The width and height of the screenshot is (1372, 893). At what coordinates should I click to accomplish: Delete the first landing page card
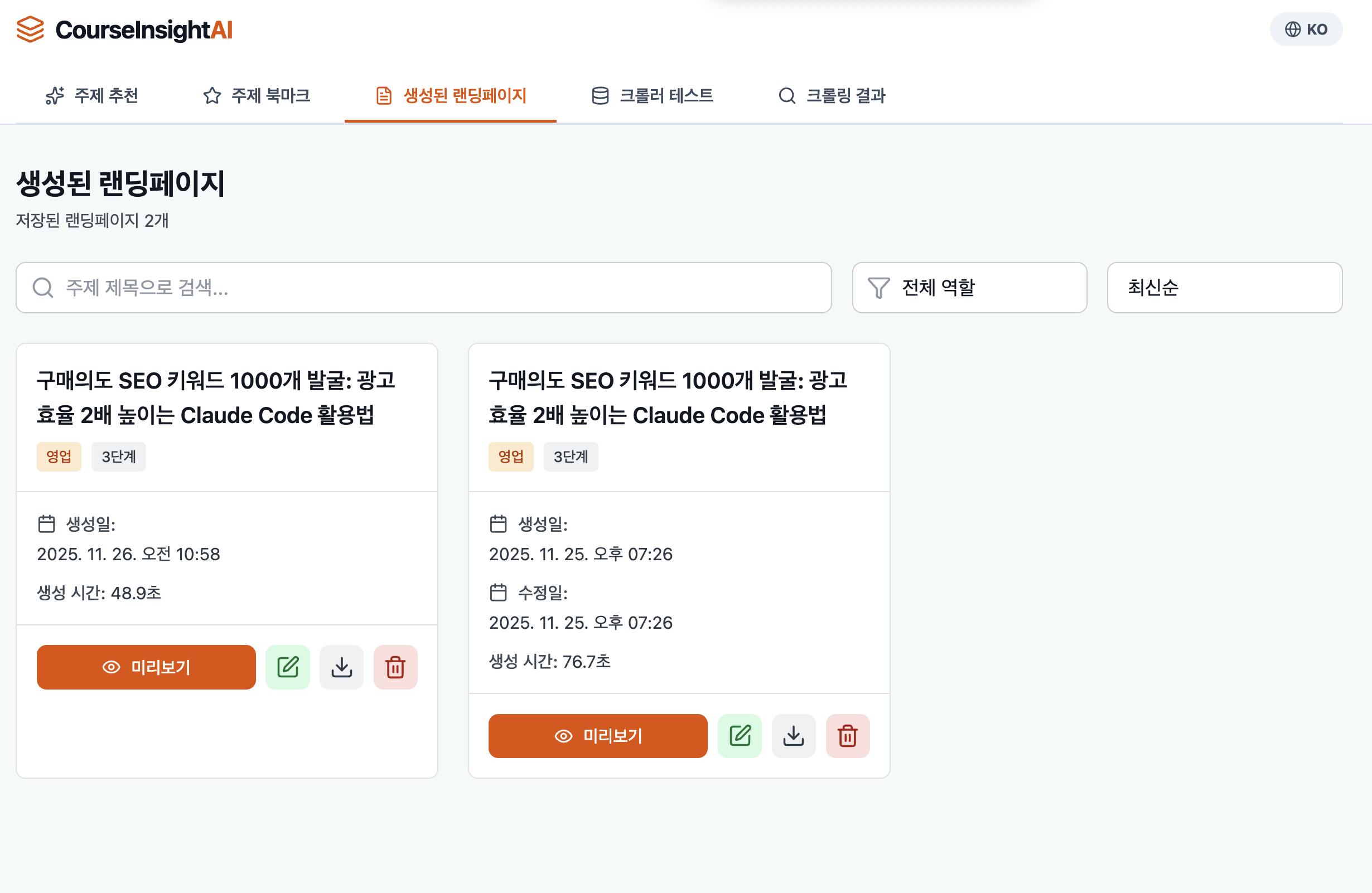tap(395, 667)
